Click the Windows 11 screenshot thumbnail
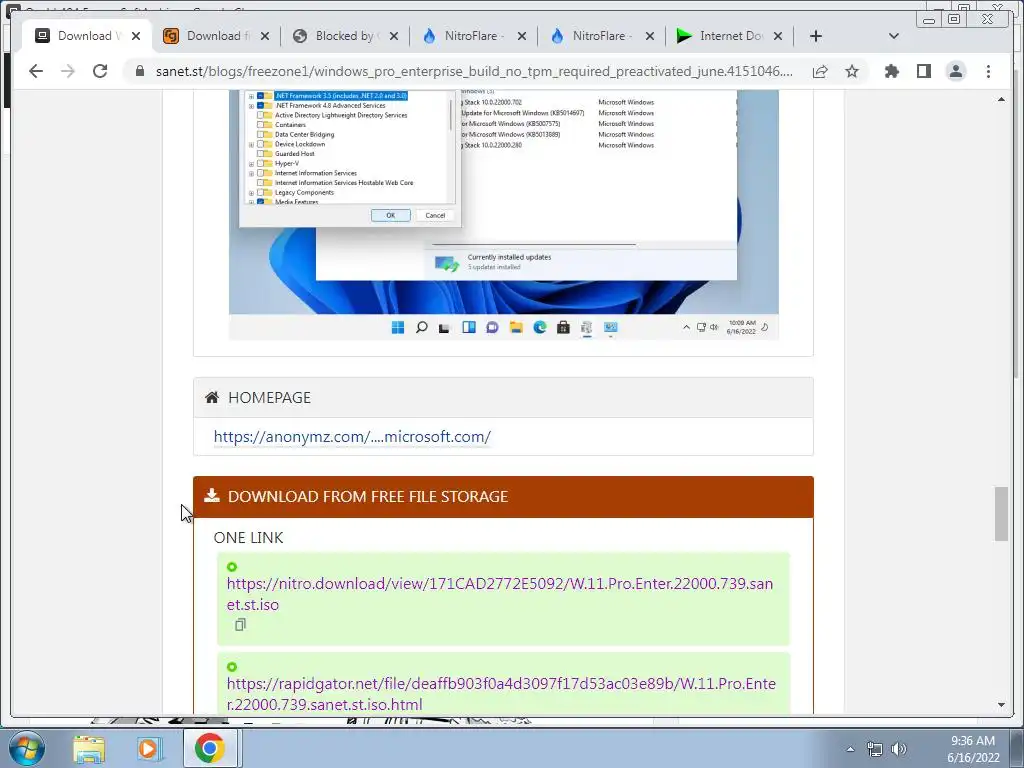1024x768 pixels. tap(504, 215)
